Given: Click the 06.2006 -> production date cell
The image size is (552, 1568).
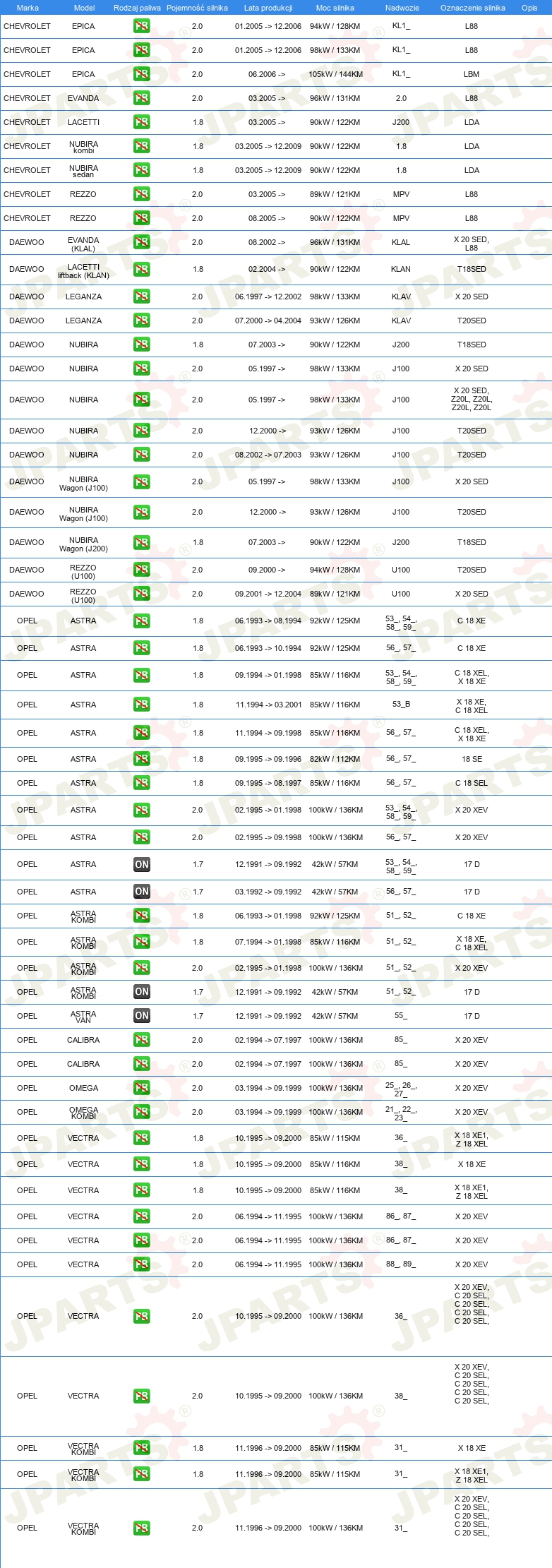Looking at the screenshot, I should click(x=267, y=74).
